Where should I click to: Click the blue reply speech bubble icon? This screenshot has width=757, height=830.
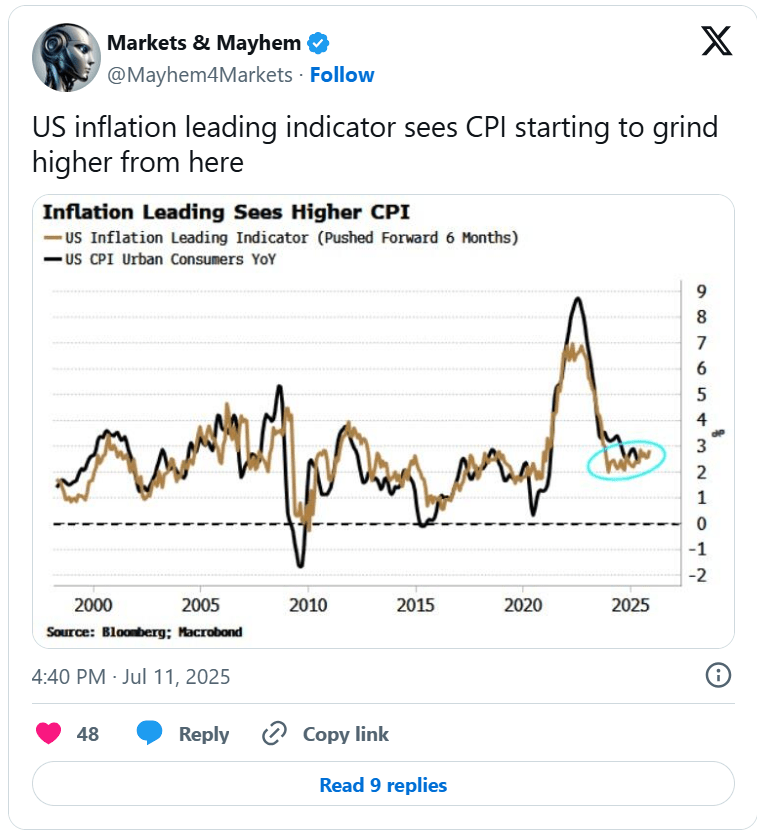pos(149,733)
